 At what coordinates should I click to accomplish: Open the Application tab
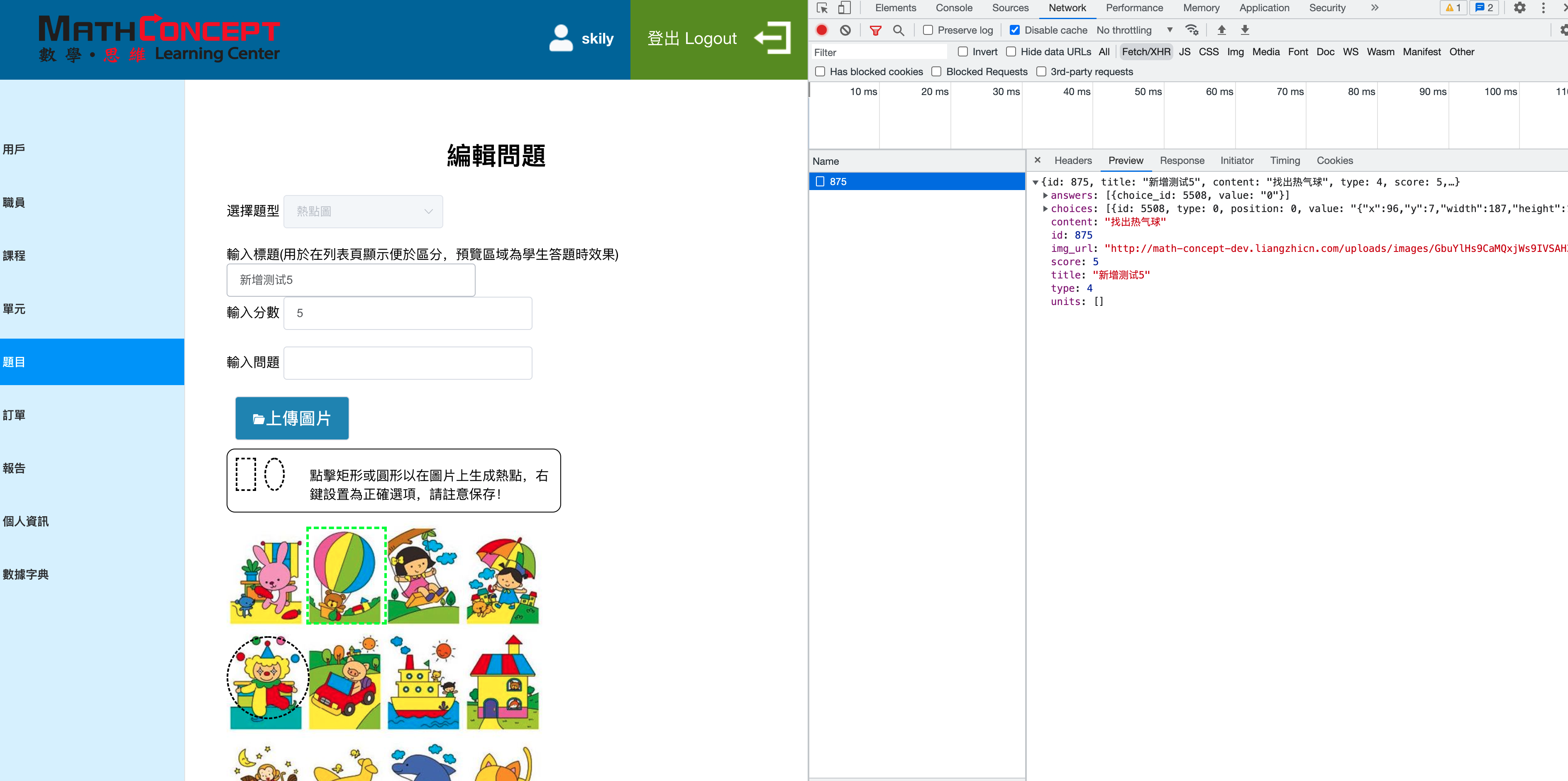pos(1264,8)
